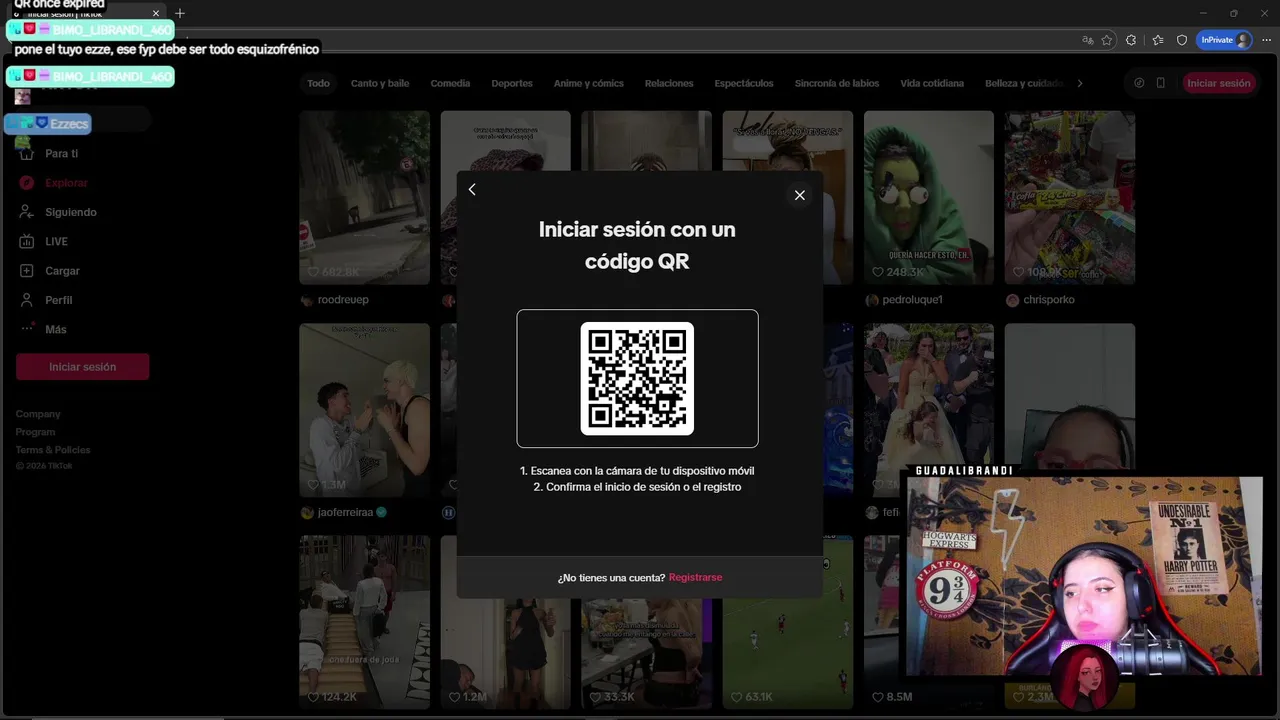Open the Más three-dots icon
This screenshot has height=720, width=1280.
26,329
